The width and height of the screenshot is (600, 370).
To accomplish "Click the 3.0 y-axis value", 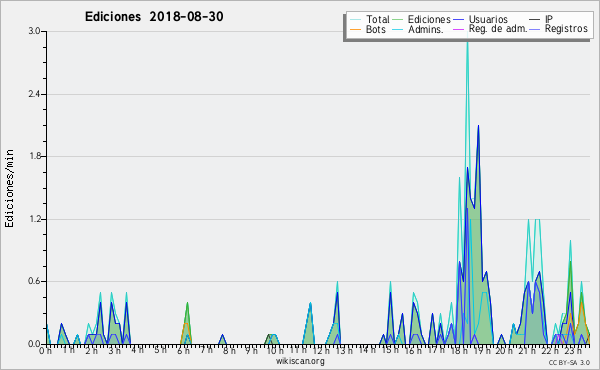I will pyautogui.click(x=34, y=31).
